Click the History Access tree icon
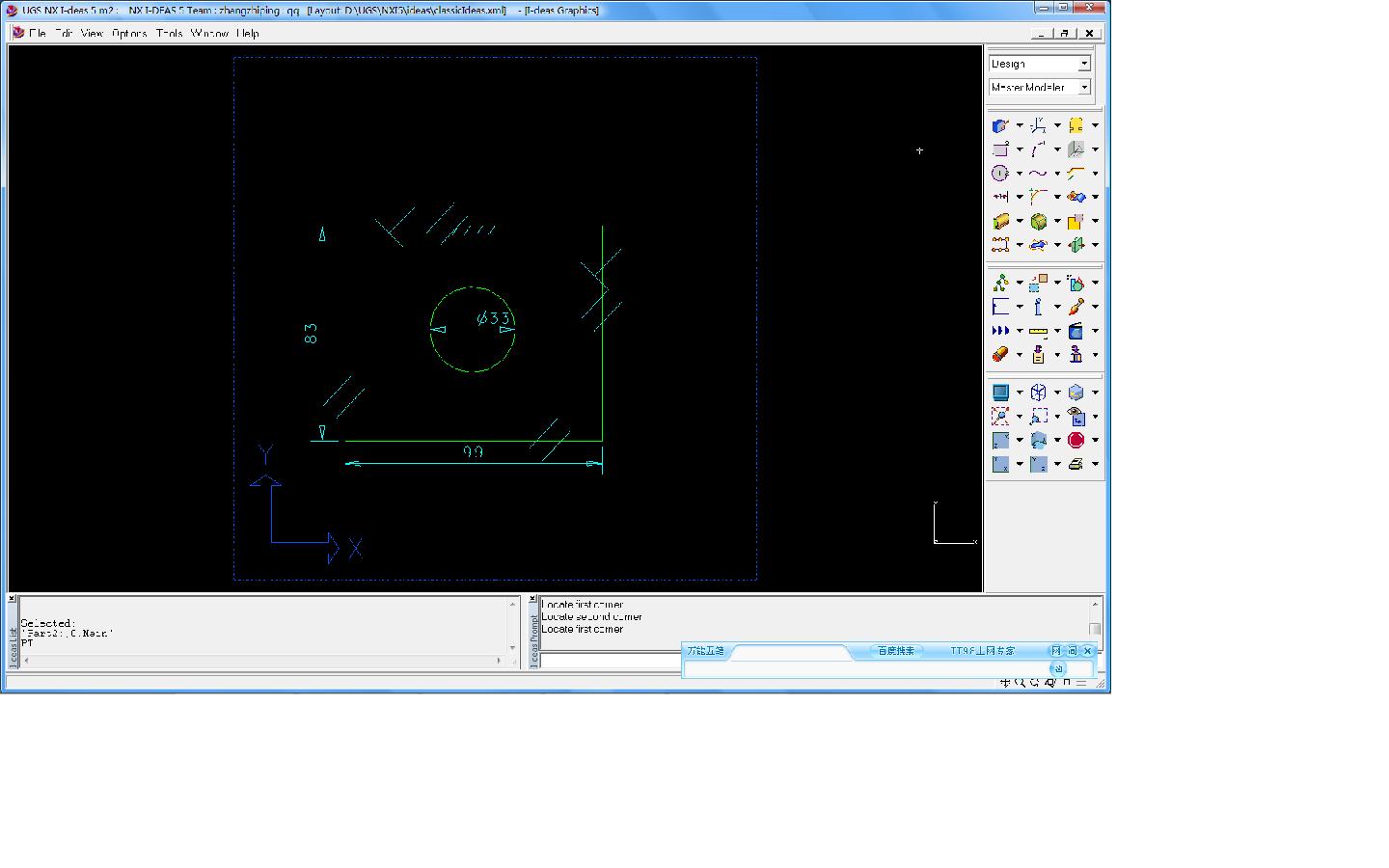Image resolution: width=1389 pixels, height=868 pixels. tap(1000, 283)
